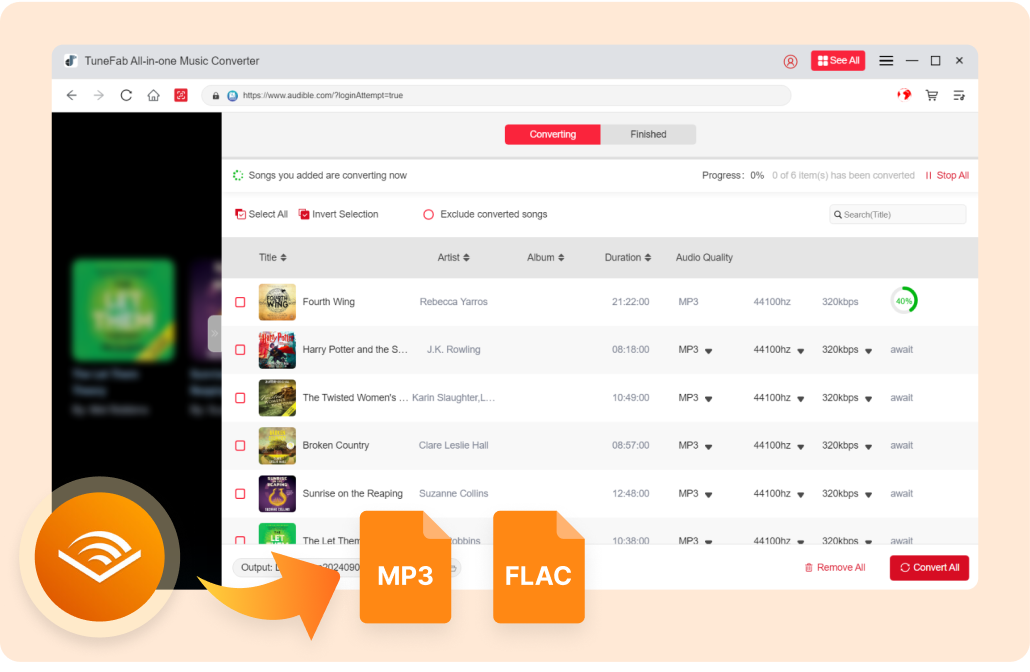Screen dimensions: 1030x672
Task: Open the hamburger menu in title bar
Action: point(886,61)
